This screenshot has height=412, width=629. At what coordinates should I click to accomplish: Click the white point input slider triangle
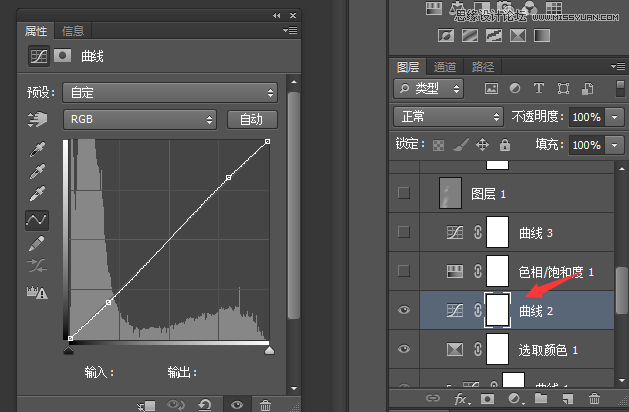coord(269,351)
